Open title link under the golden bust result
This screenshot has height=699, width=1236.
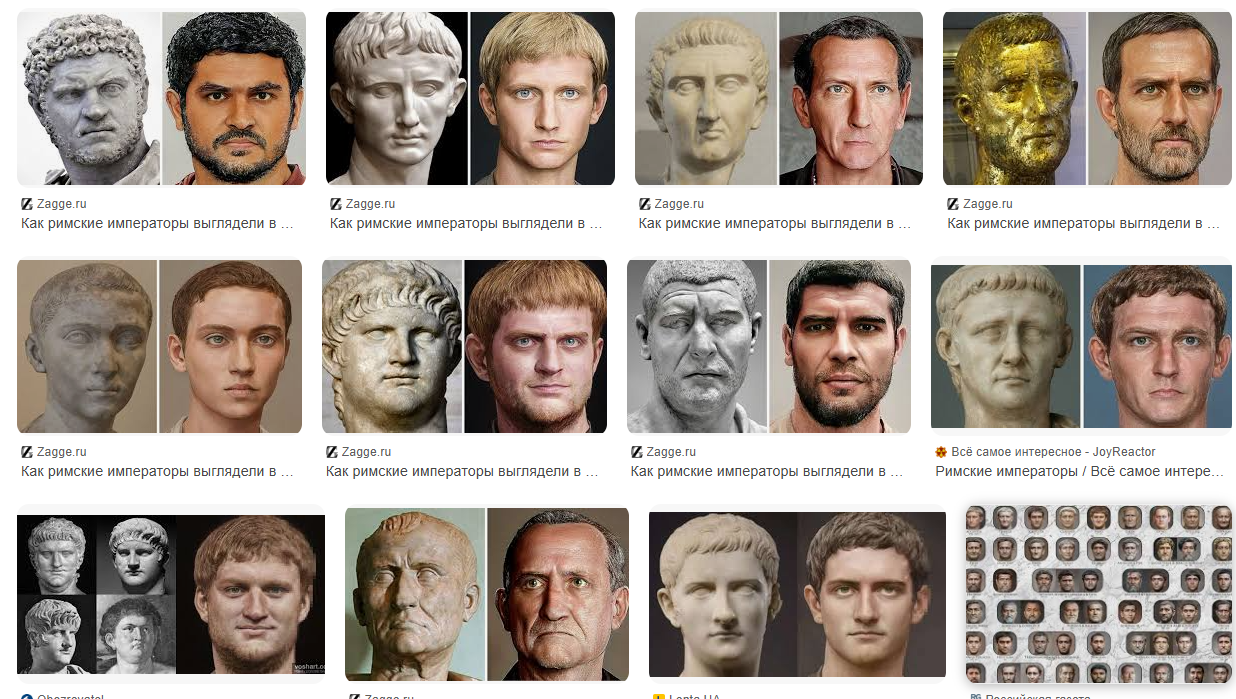point(1084,223)
